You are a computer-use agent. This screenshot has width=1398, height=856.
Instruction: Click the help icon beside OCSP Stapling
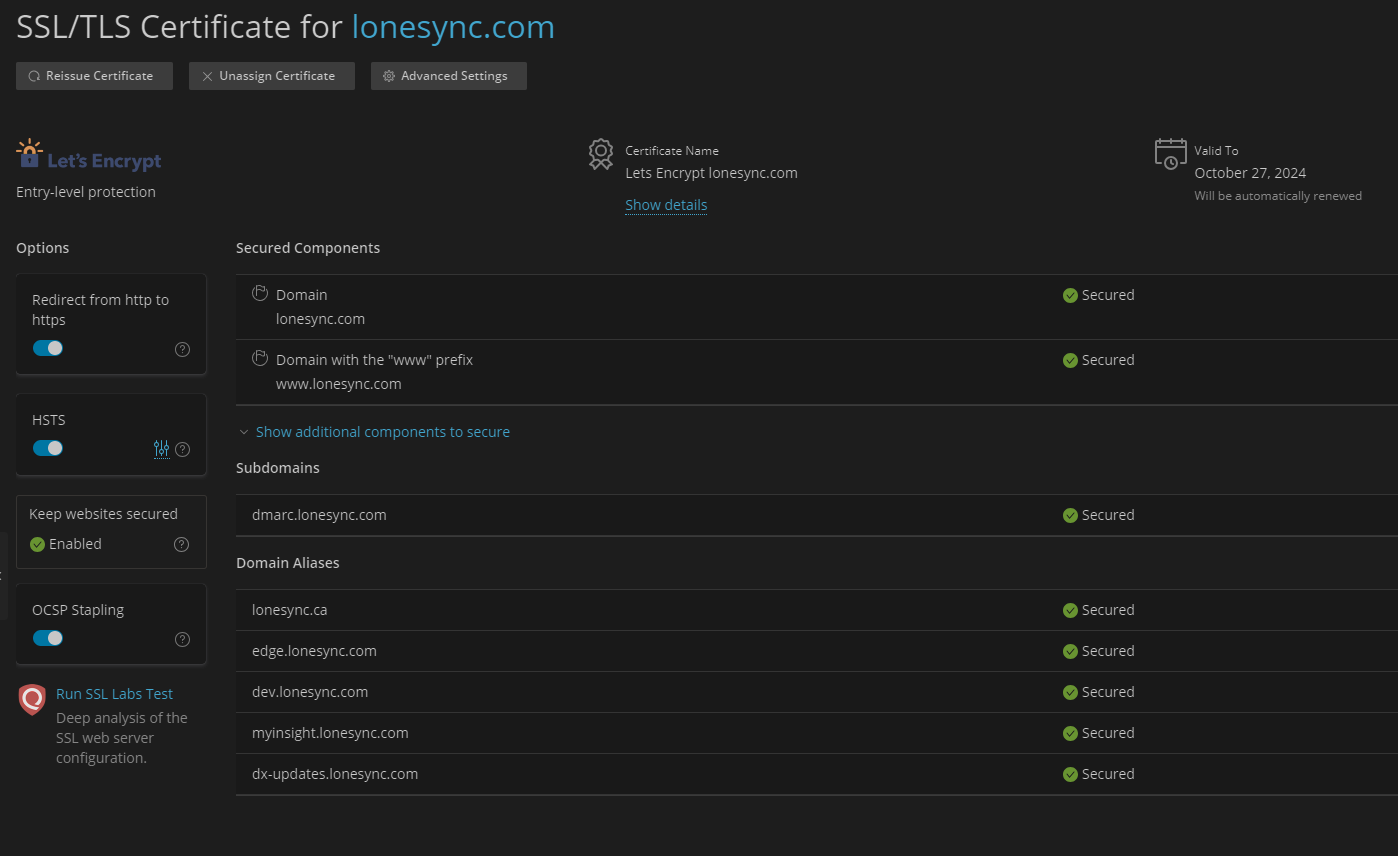click(181, 639)
